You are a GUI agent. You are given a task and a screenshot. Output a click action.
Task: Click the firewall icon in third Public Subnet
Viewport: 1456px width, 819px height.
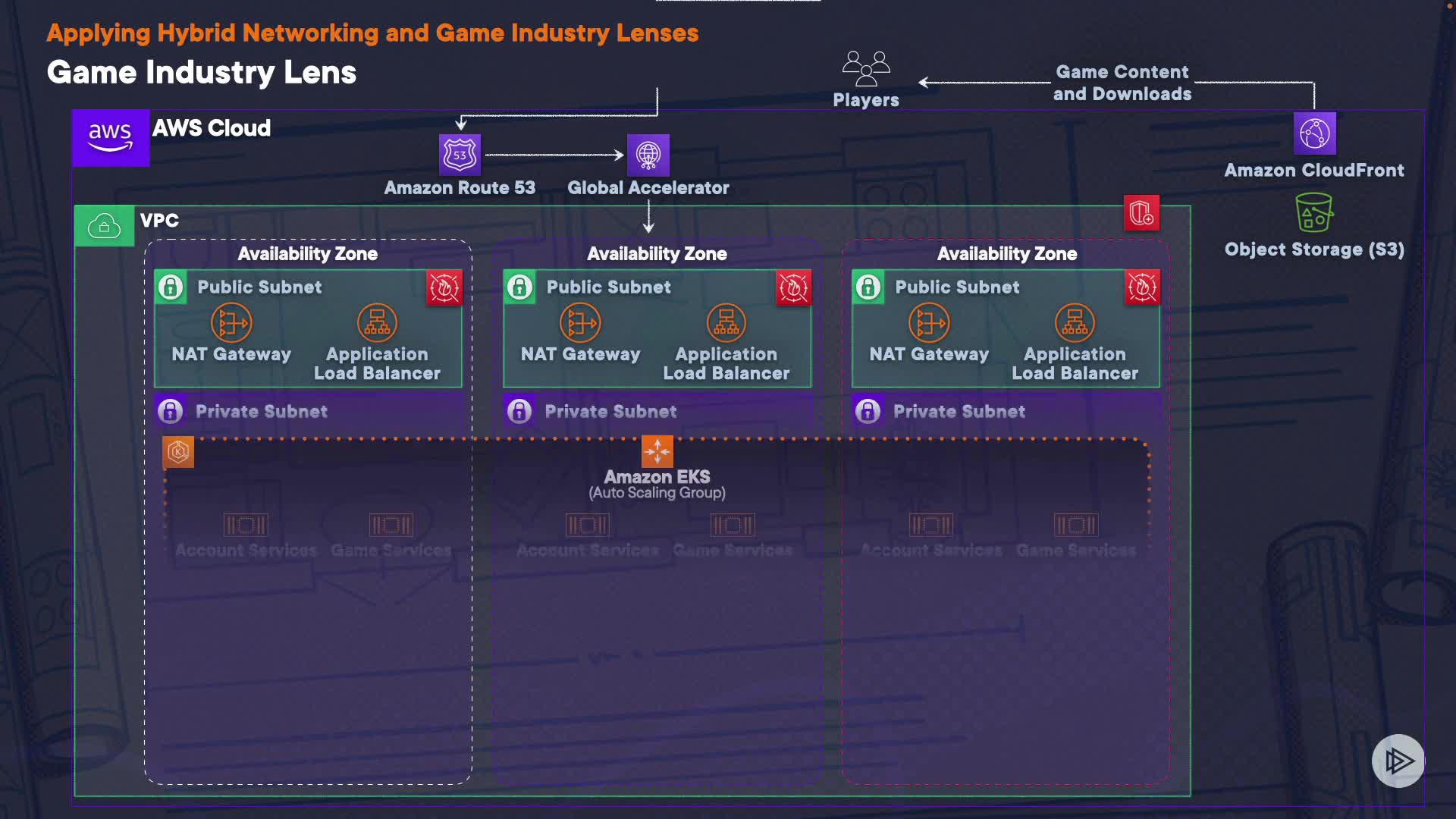click(x=1142, y=287)
